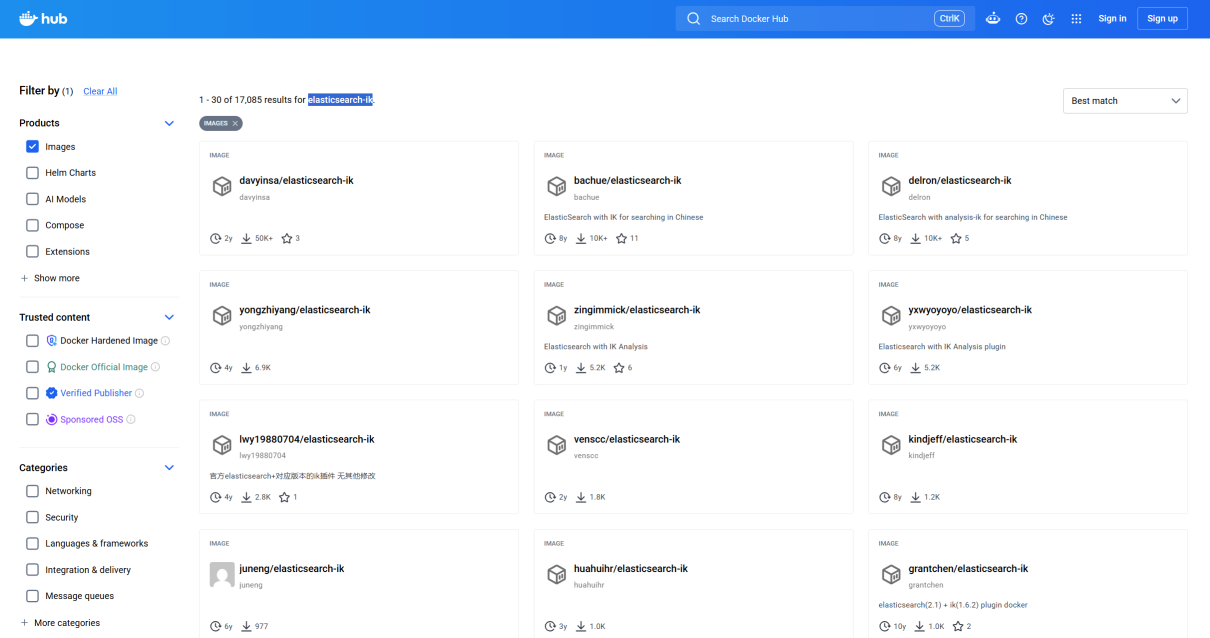Click Clear All filters link

click(100, 91)
